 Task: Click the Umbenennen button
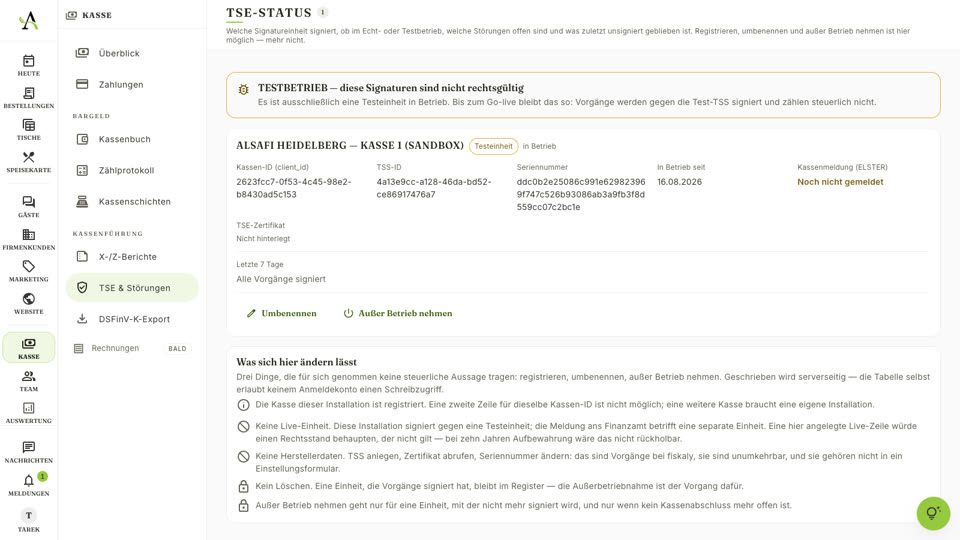click(282, 313)
